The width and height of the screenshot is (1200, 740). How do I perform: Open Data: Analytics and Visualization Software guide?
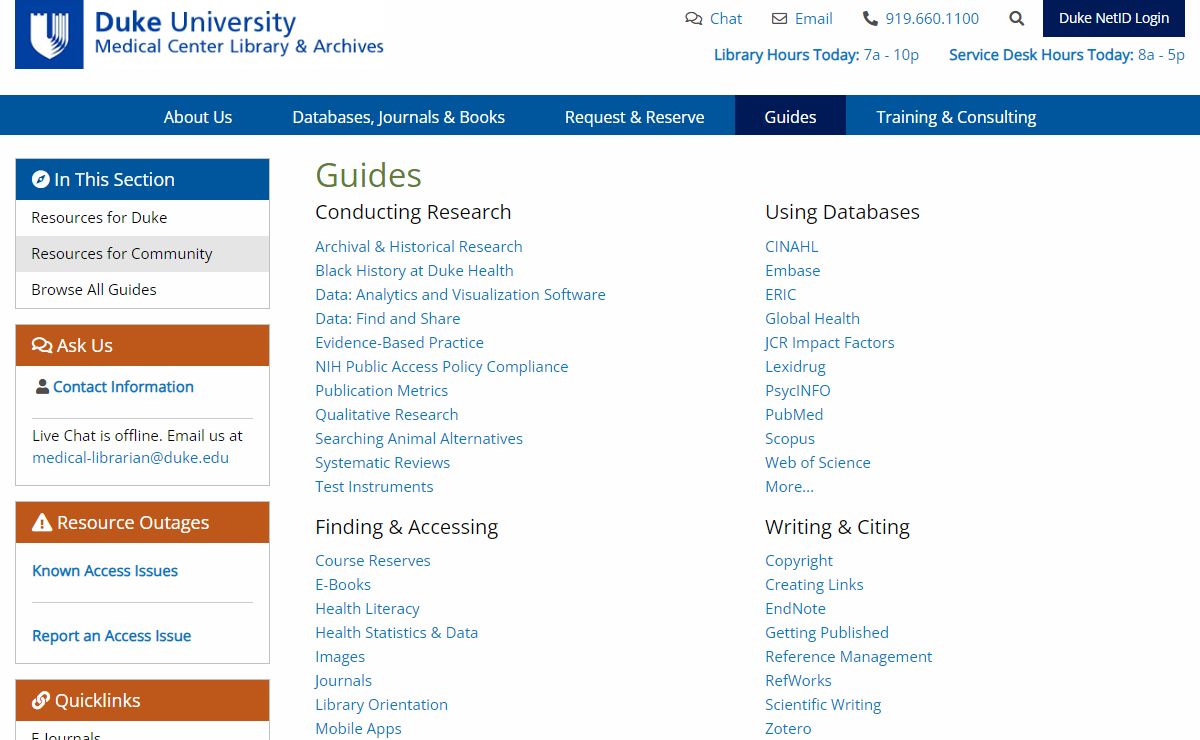[460, 294]
